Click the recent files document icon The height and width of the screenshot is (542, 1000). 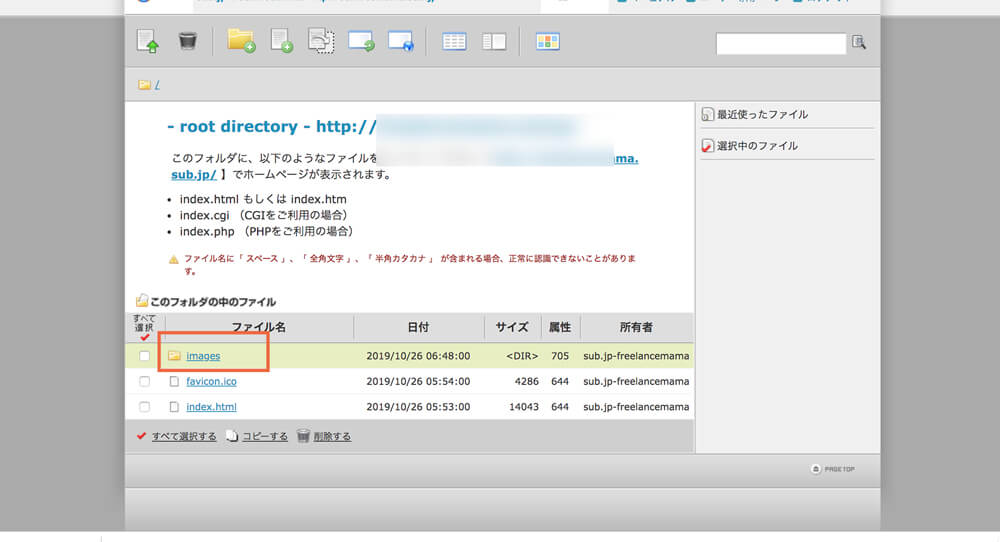tap(707, 114)
